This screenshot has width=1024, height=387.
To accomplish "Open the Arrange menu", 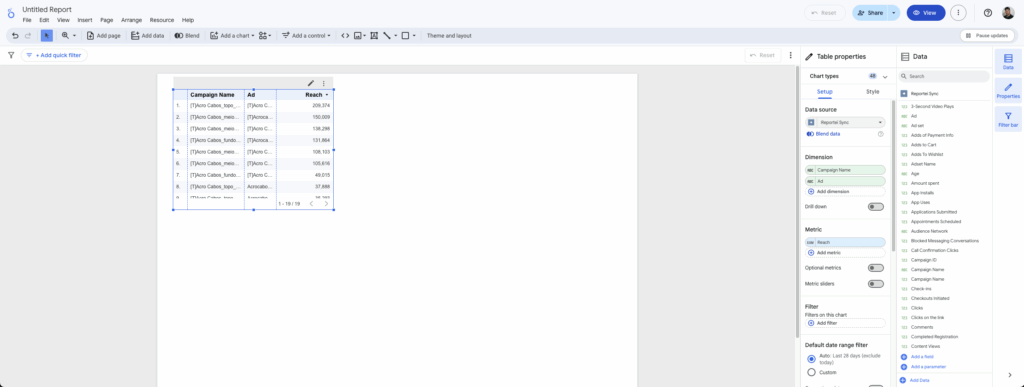I will tap(131, 20).
